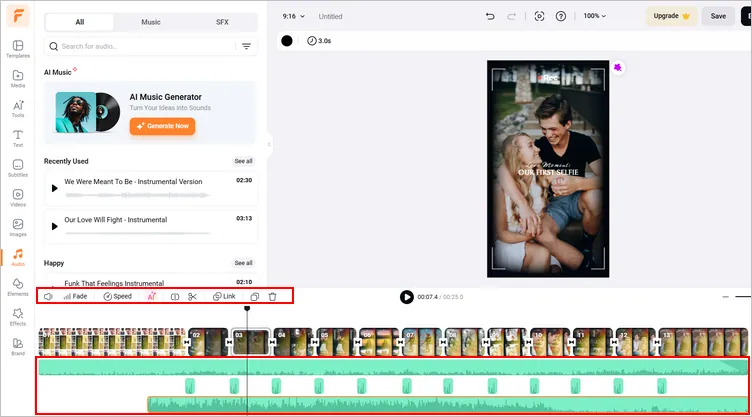Open the Elements sidebar panel
Viewport: 752px width, 417px height.
(18, 287)
